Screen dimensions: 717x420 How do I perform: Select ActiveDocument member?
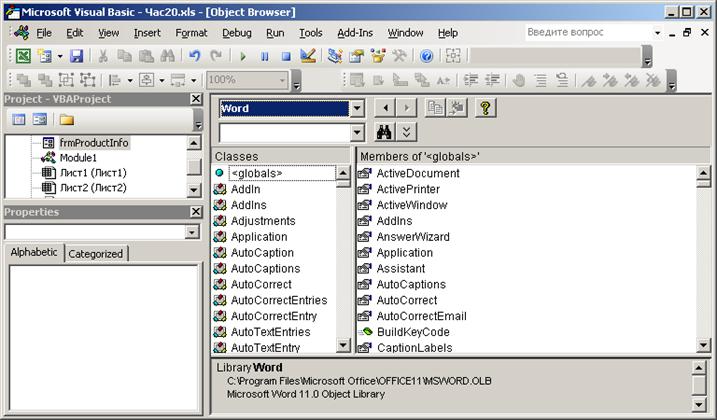pyautogui.click(x=418, y=173)
